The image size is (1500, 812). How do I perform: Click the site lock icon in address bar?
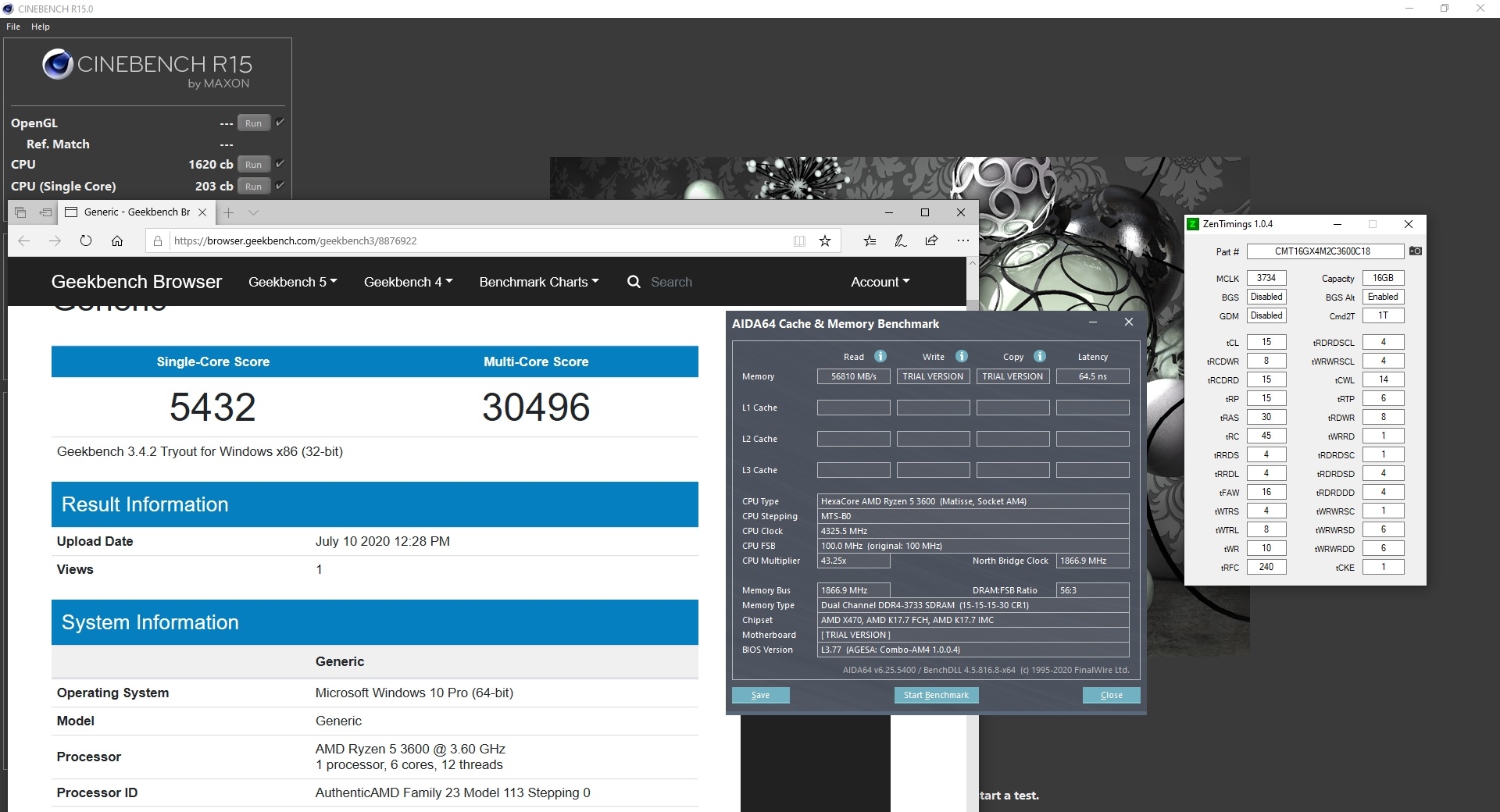158,240
